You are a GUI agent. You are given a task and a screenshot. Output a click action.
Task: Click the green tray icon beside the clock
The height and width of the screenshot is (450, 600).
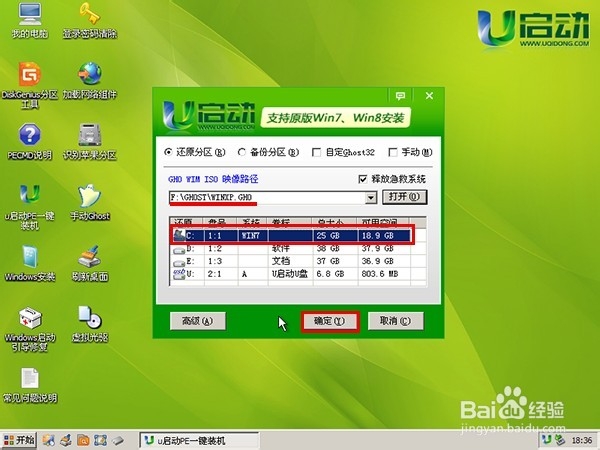[x=560, y=440]
